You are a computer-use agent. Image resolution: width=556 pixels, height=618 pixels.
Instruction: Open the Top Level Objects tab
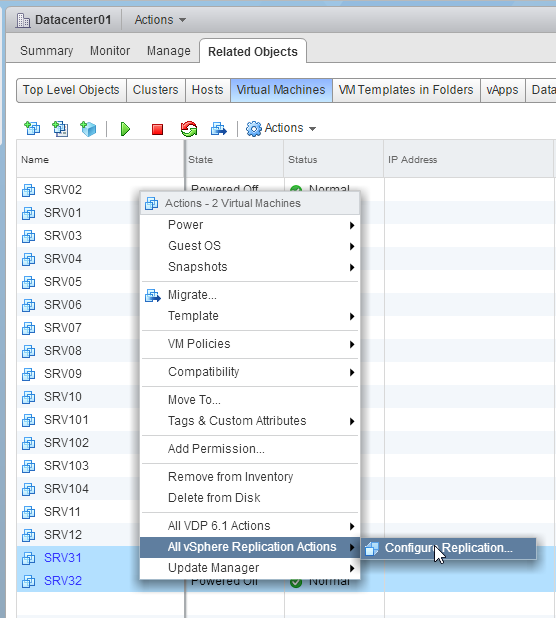pyautogui.click(x=71, y=90)
